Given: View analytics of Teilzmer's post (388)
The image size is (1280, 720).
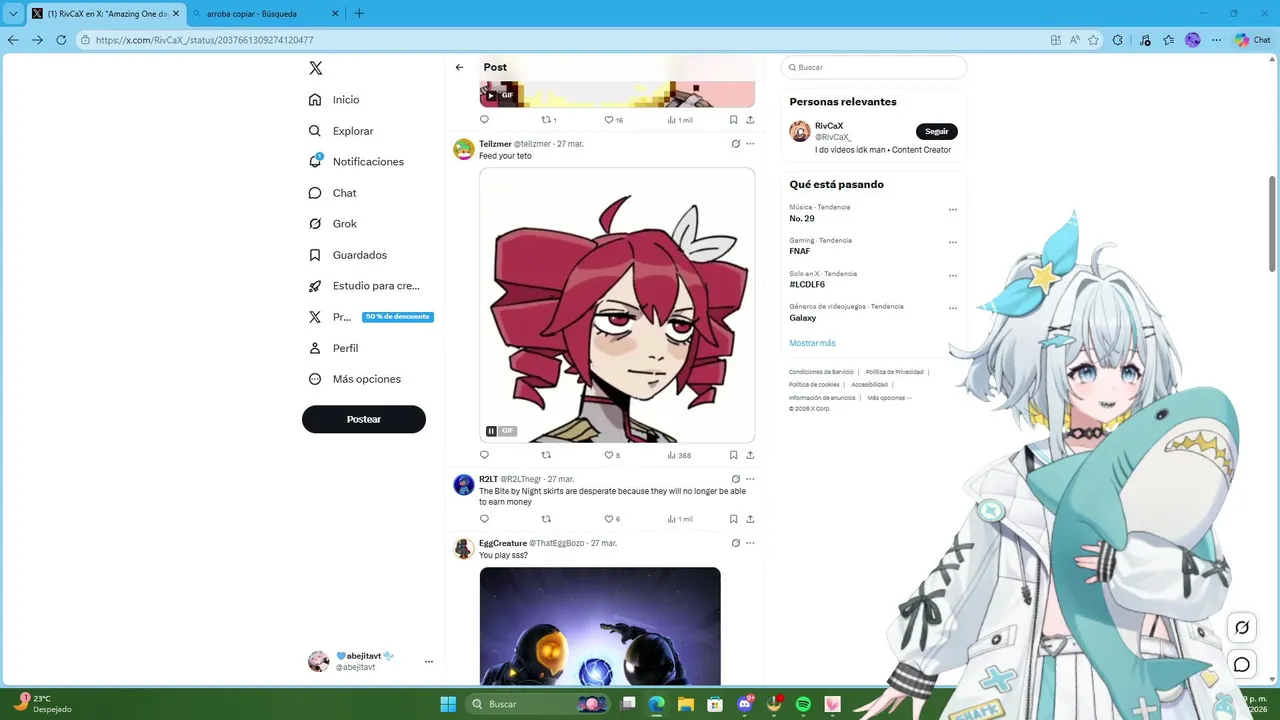Looking at the screenshot, I should [x=679, y=455].
